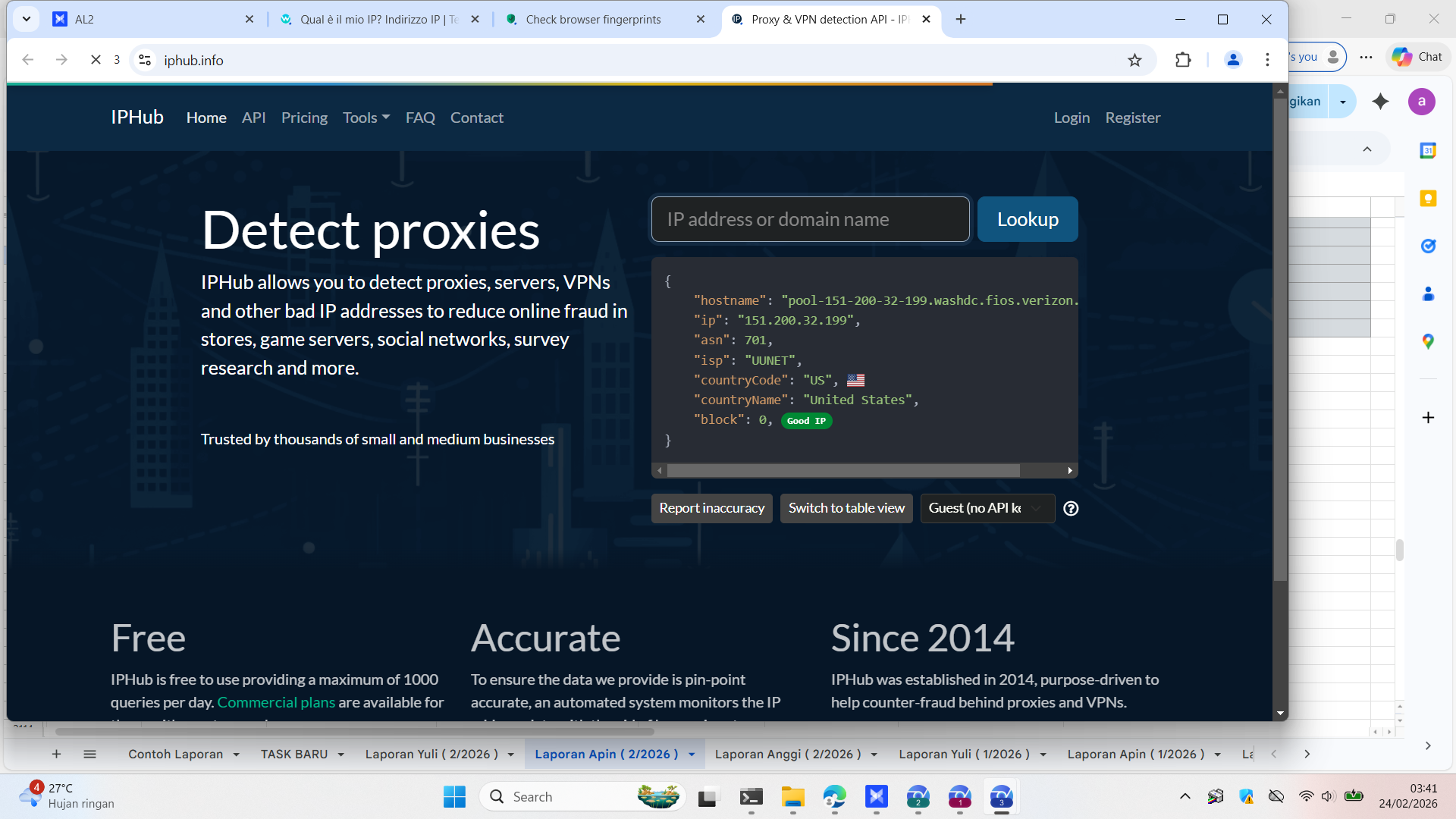The height and width of the screenshot is (819, 1456).
Task: Click the bookmark star icon in address bar
Action: coord(1134,60)
